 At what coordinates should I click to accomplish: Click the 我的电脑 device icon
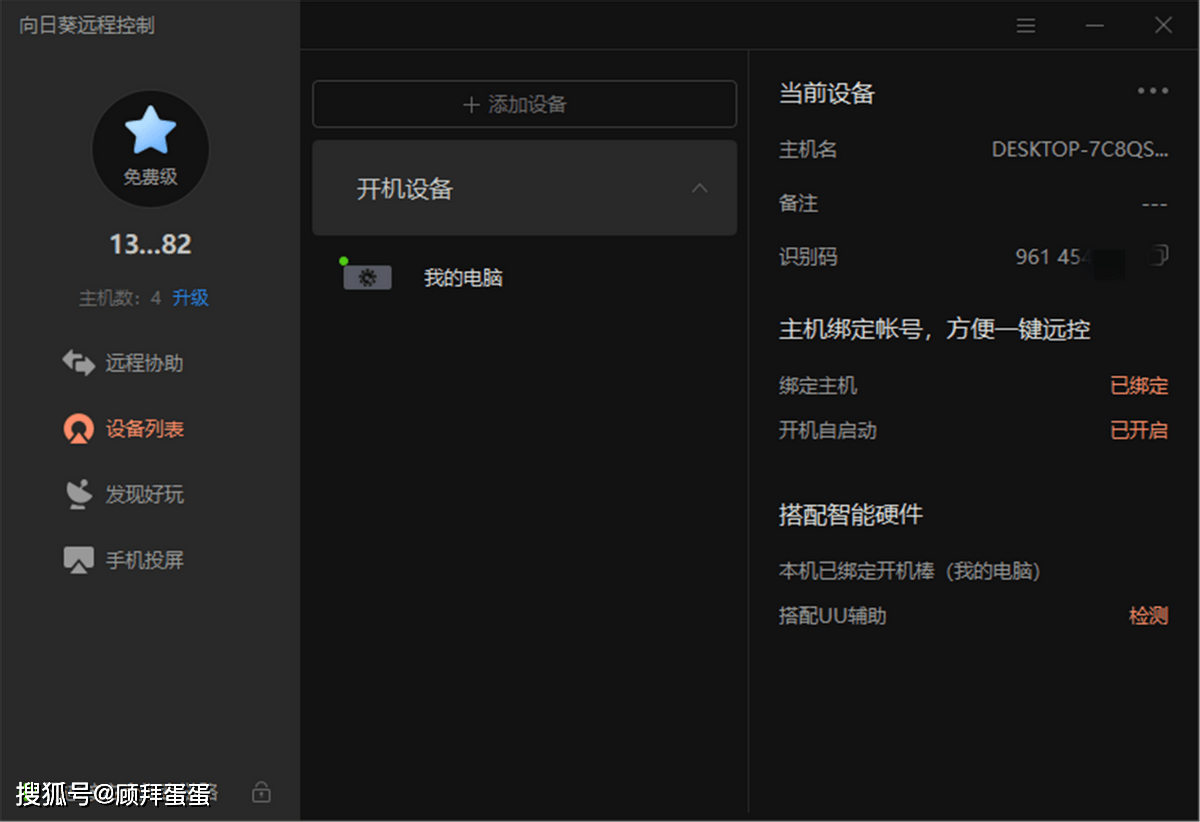click(367, 278)
